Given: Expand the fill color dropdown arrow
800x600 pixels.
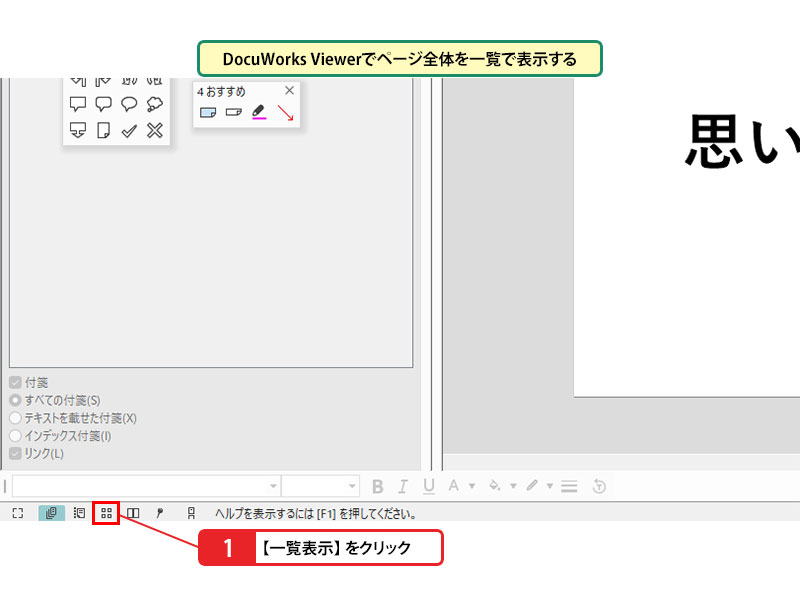Looking at the screenshot, I should 513,486.
